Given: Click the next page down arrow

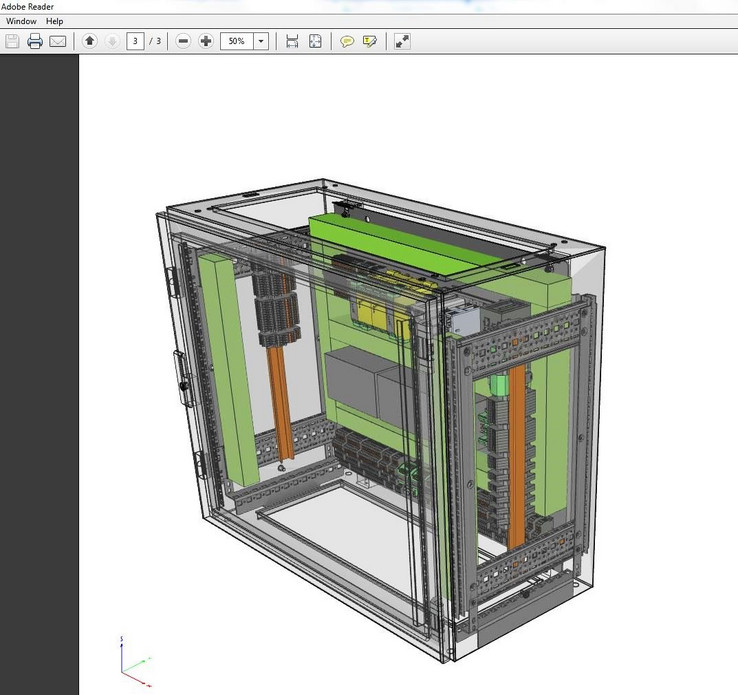Looking at the screenshot, I should (x=112, y=41).
